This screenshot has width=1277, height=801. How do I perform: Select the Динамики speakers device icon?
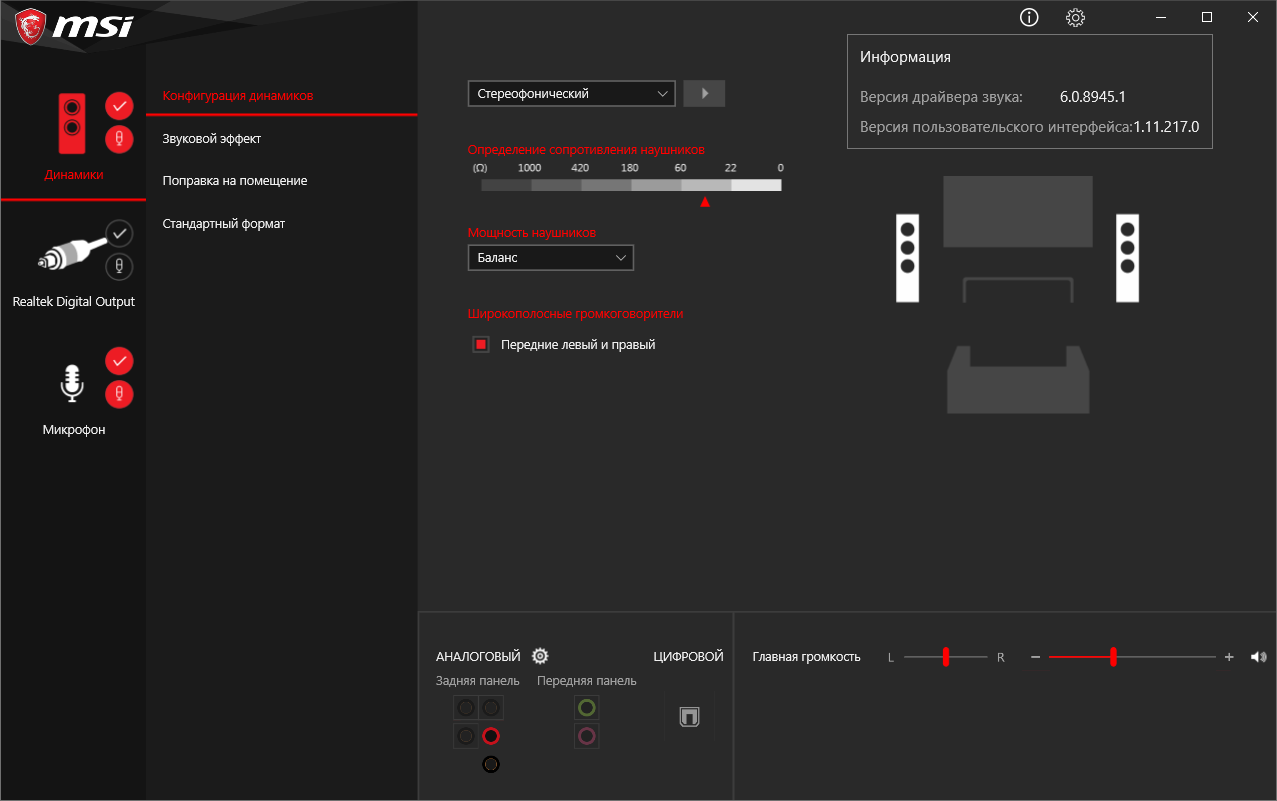click(72, 123)
